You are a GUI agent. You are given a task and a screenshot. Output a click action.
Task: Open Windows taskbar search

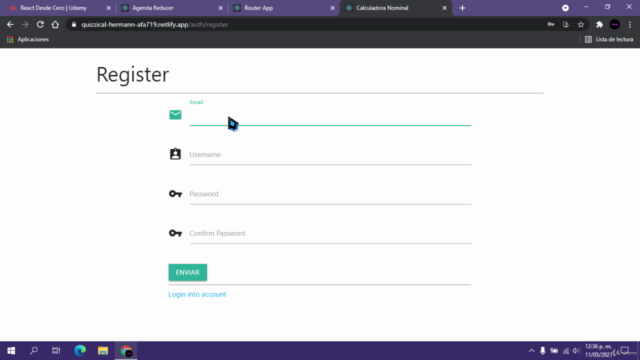34,351
